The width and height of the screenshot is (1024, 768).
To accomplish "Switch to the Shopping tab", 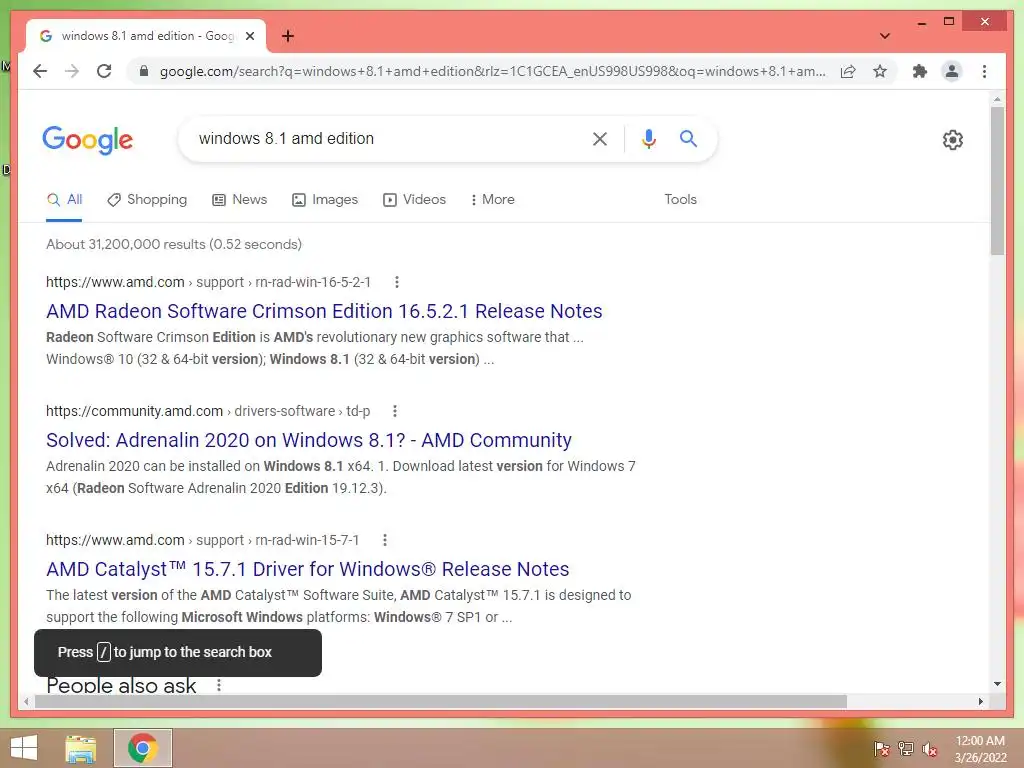I will click(x=147, y=200).
